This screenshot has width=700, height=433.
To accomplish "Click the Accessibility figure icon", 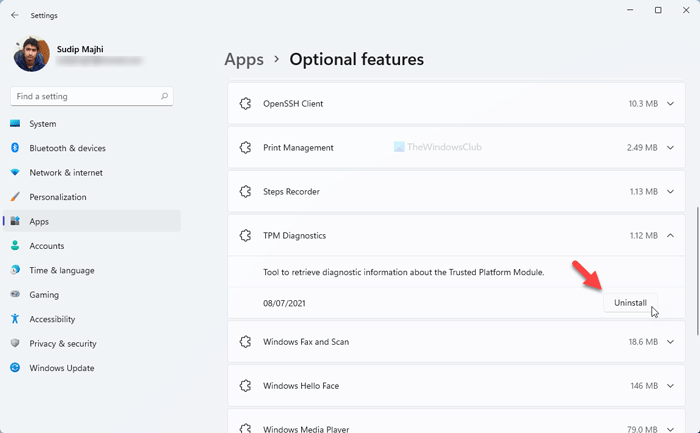I will point(15,319).
